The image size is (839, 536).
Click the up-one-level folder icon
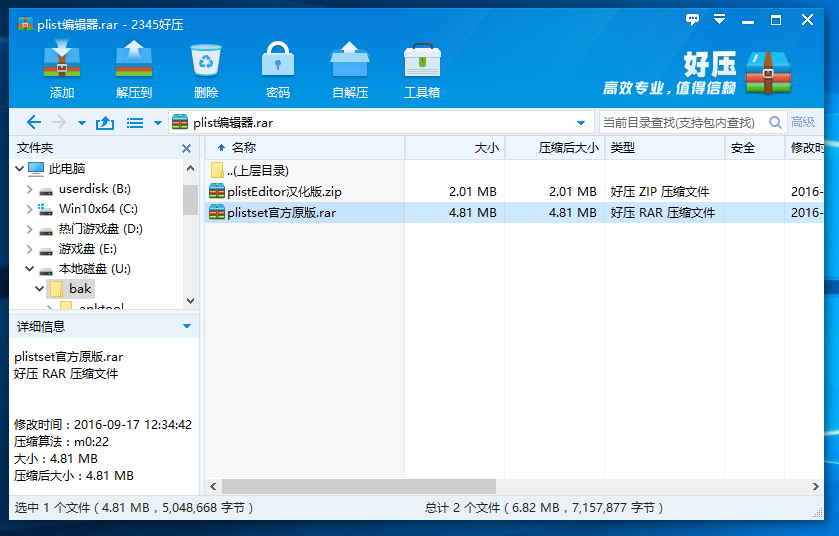(x=105, y=122)
